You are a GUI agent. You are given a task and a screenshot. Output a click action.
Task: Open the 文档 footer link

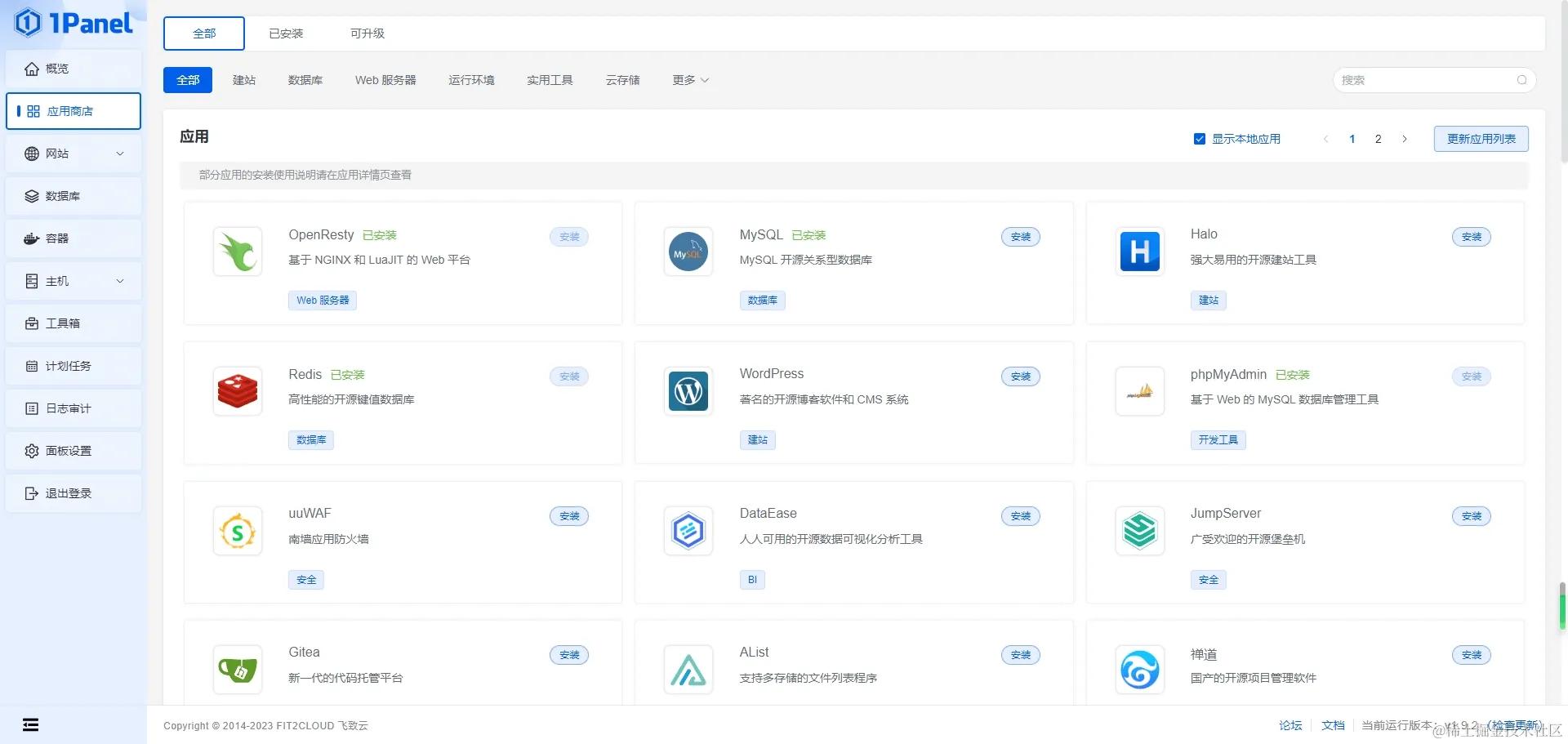click(1333, 725)
